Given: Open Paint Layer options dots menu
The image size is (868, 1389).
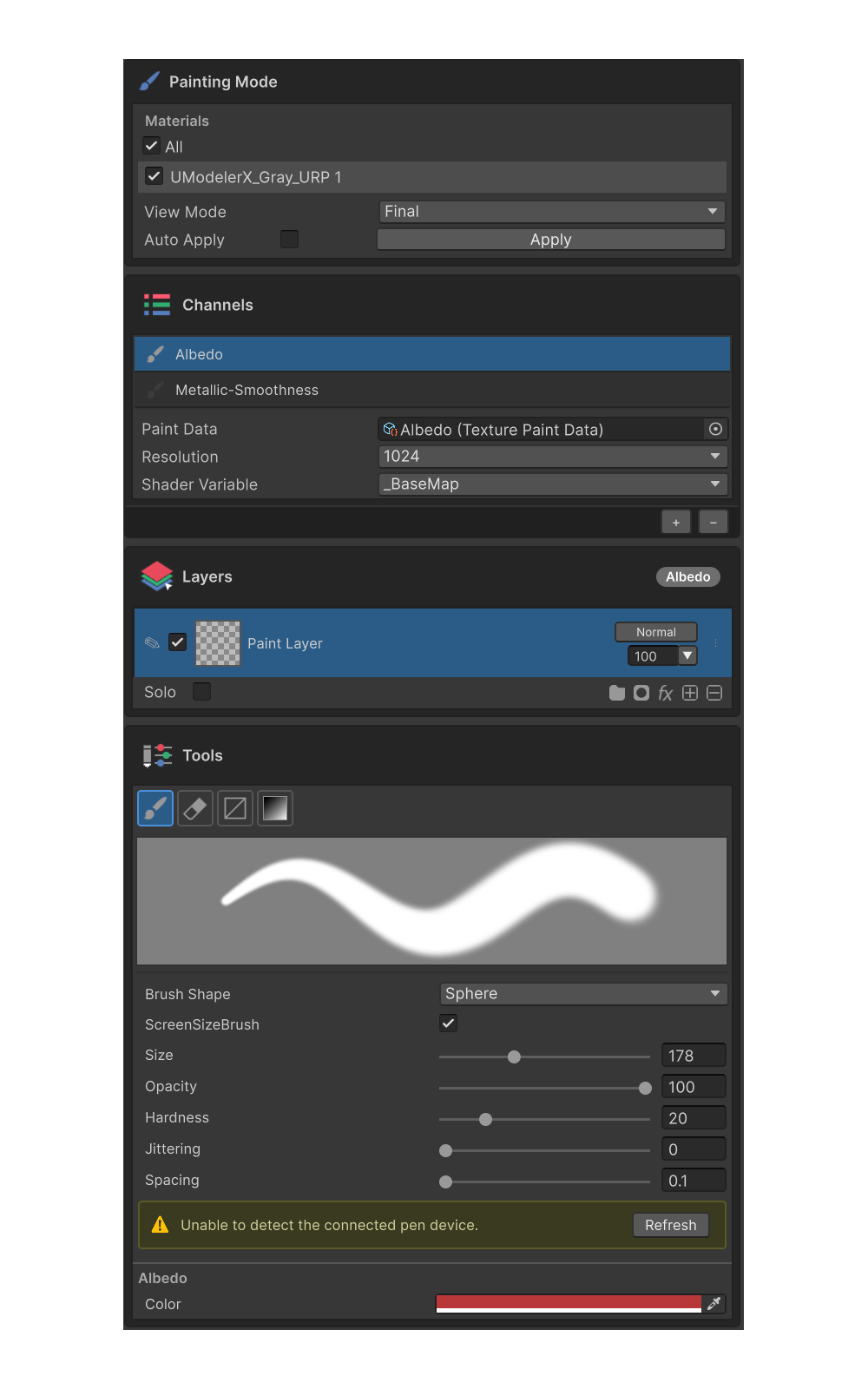Looking at the screenshot, I should click(x=716, y=643).
